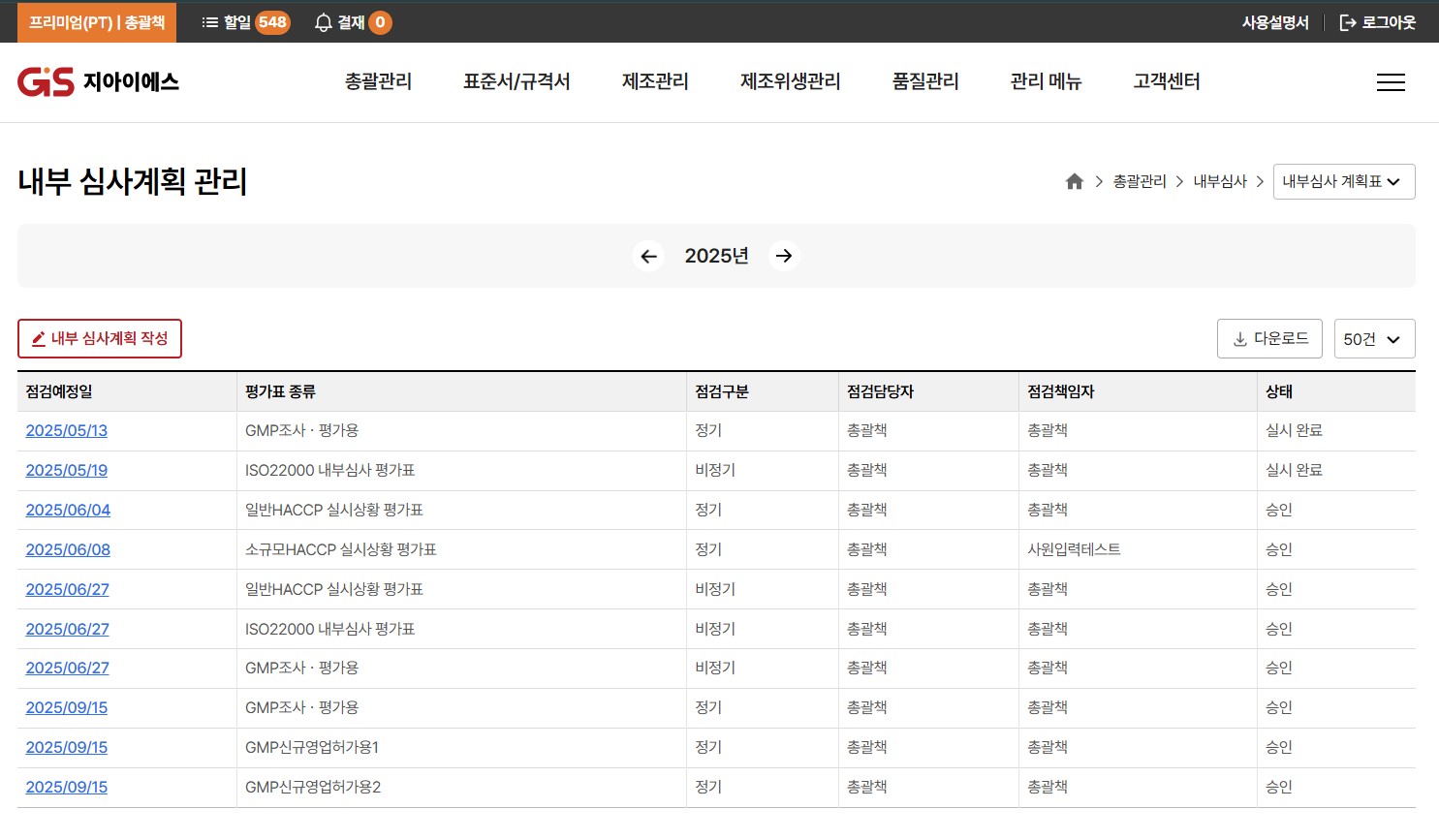Open the hamburger menu icon

[x=1391, y=82]
